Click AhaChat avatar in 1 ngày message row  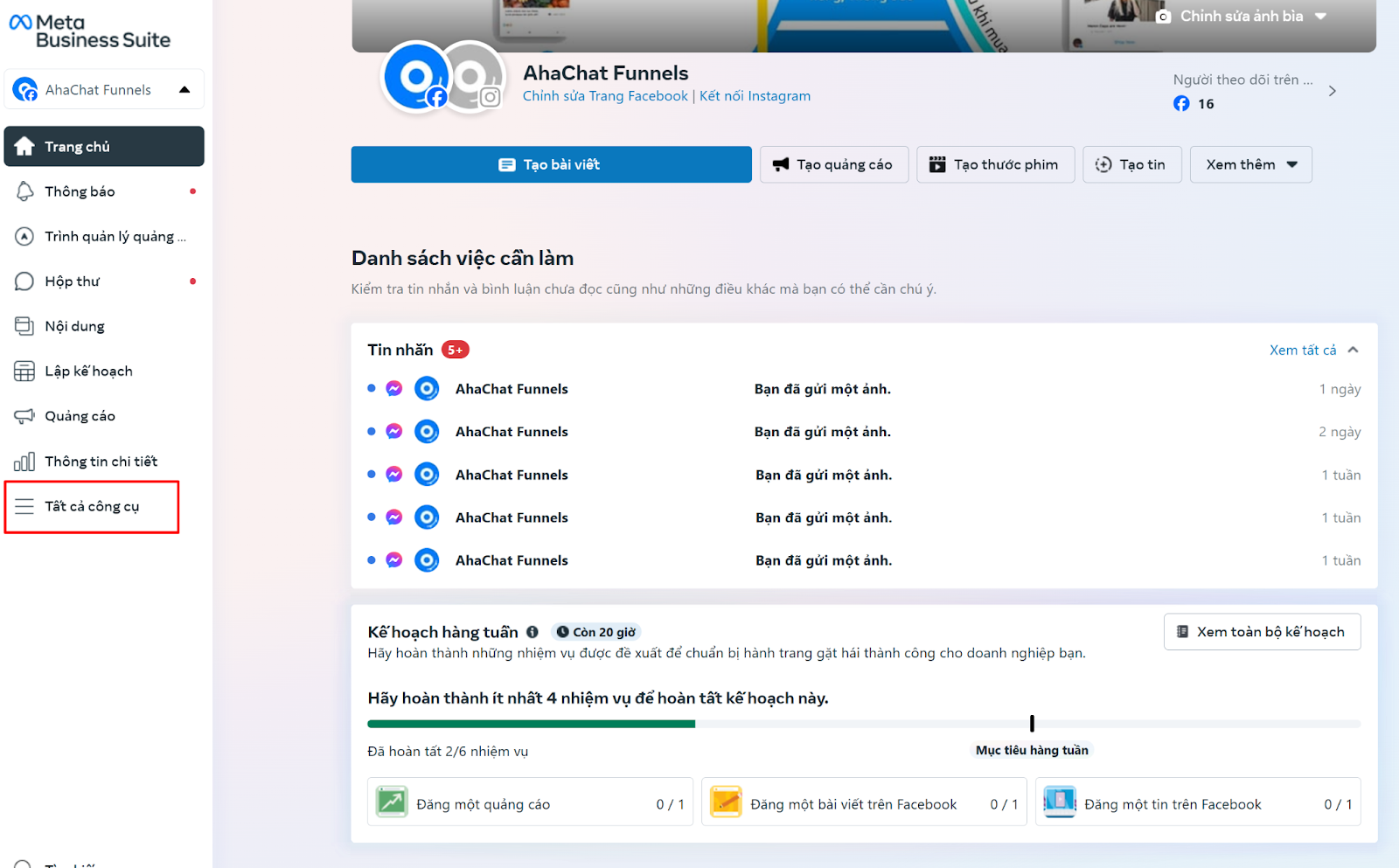[x=427, y=388]
